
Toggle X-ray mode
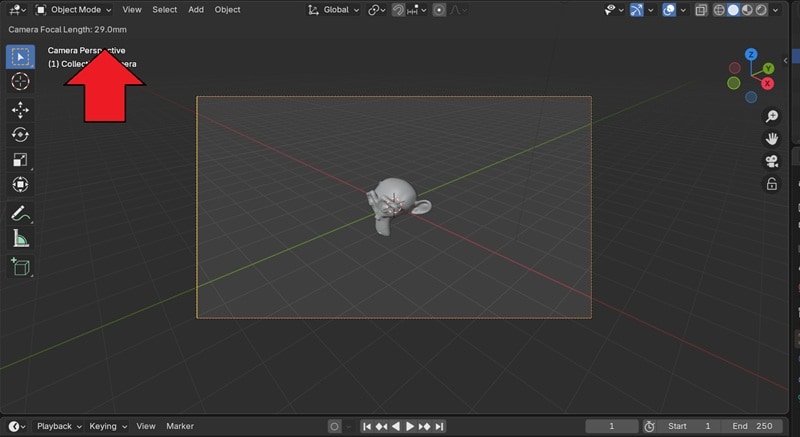point(702,10)
